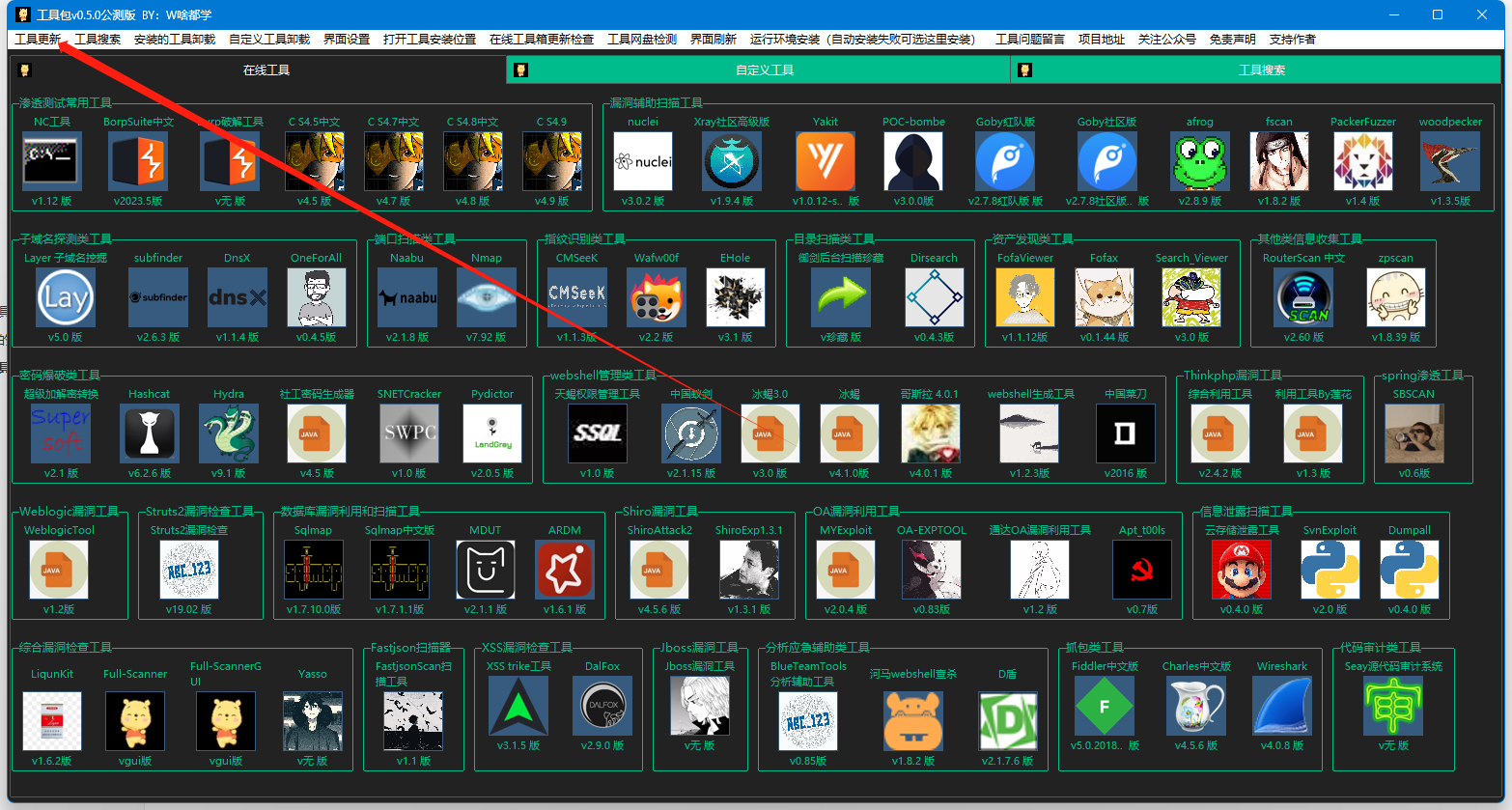
Task: Open the DalFox tool icon
Action: pos(602,706)
